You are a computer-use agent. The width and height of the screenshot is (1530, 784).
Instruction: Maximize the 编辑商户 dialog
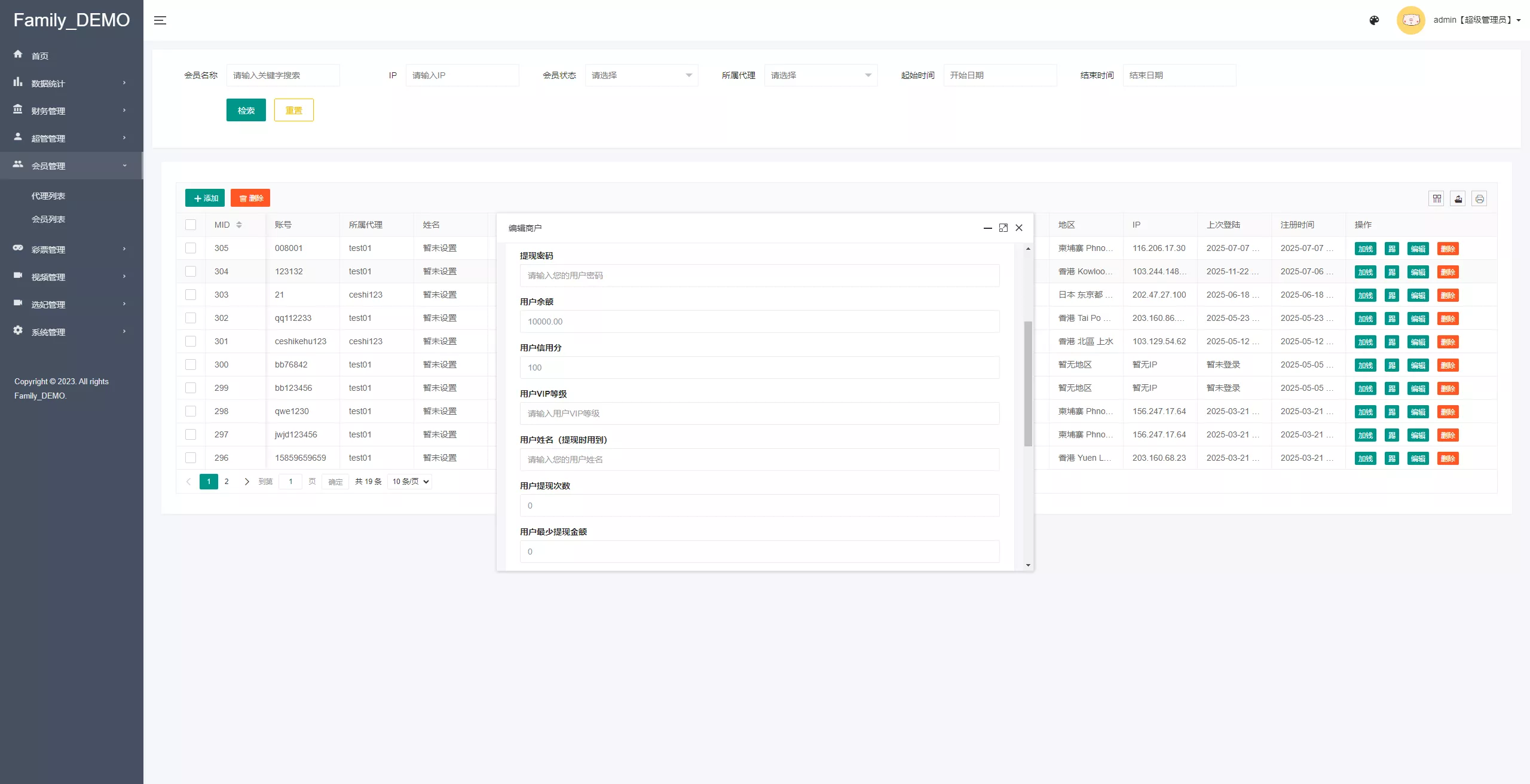(1003, 228)
